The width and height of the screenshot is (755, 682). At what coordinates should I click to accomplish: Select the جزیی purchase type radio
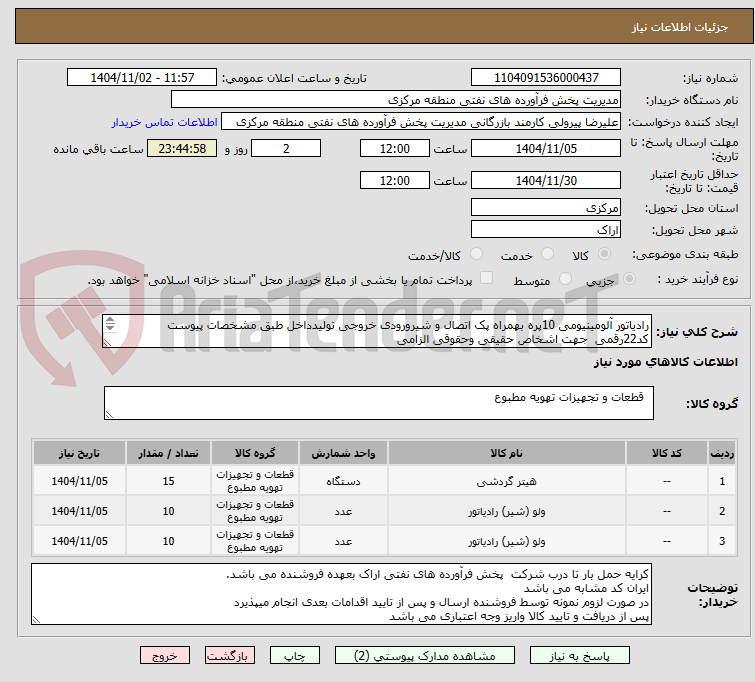(x=629, y=279)
